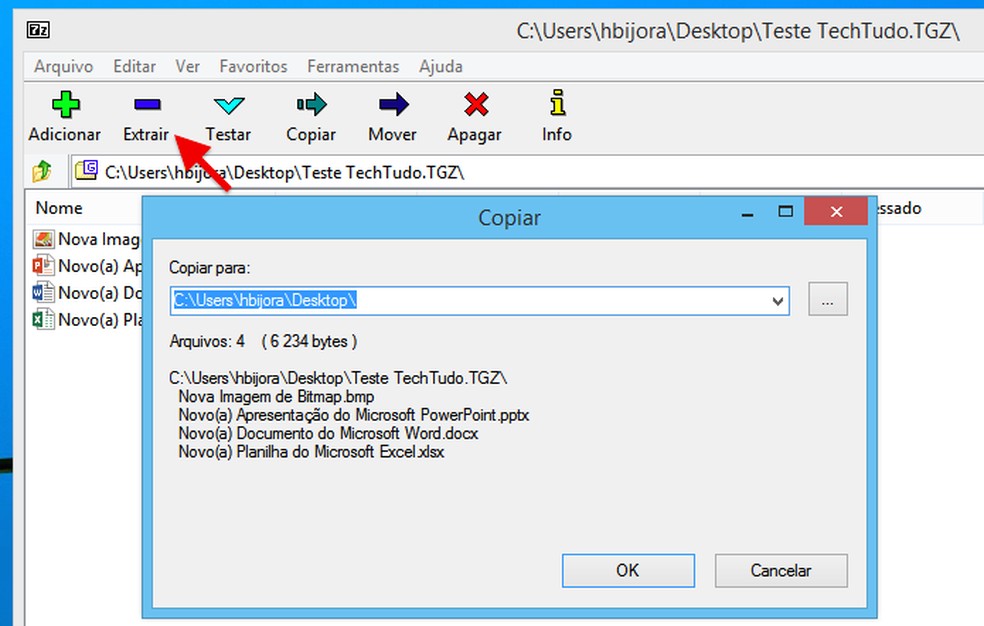Open the Ajuda menu
984x626 pixels.
440,66
